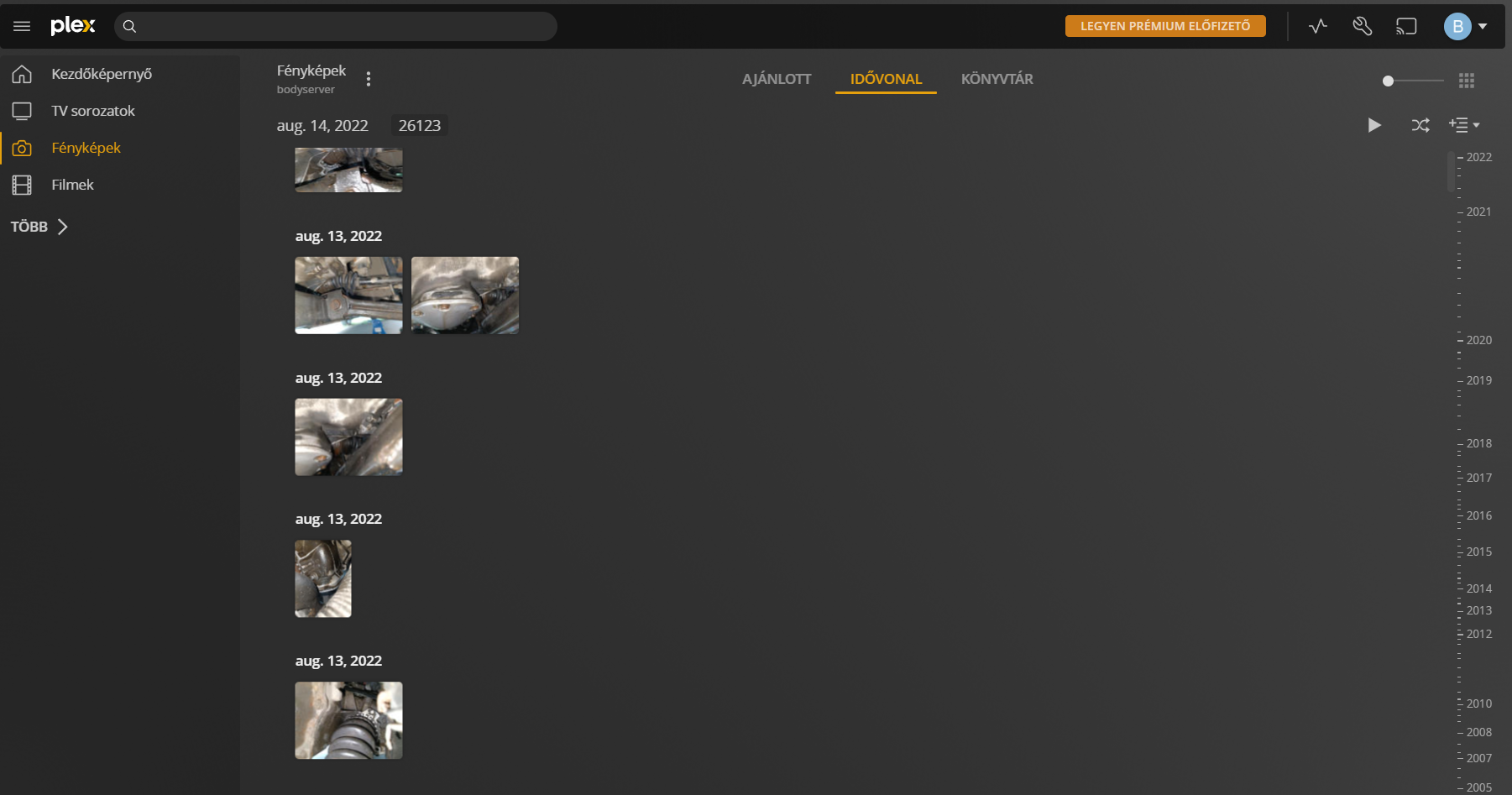Jump to 2012 on the timeline
The height and width of the screenshot is (795, 1512).
click(x=1478, y=634)
